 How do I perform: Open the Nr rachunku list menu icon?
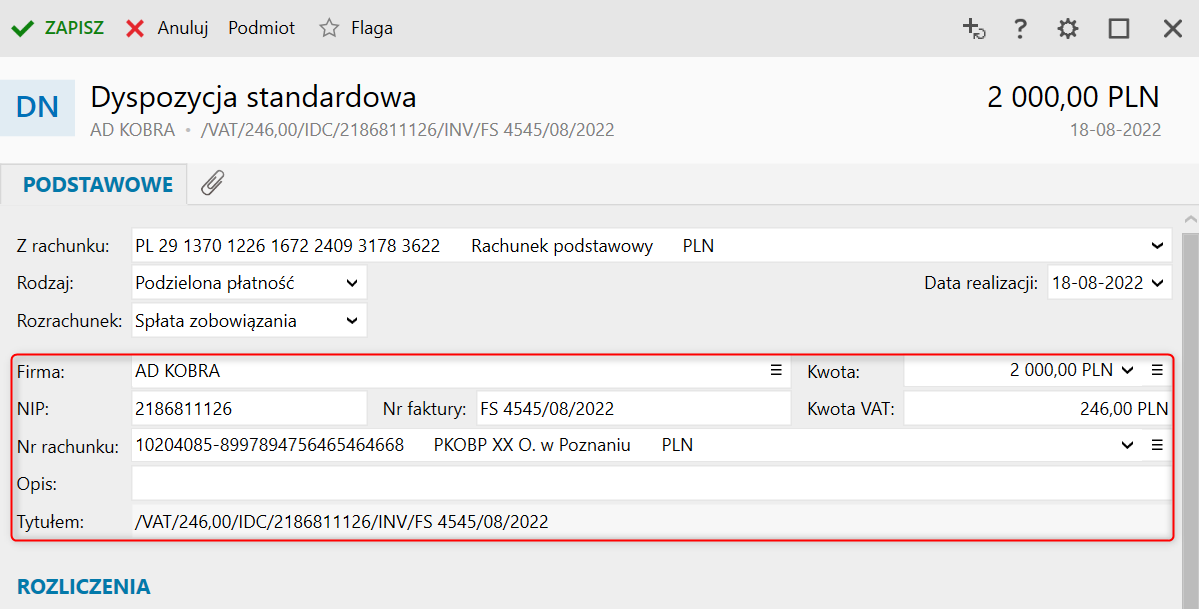(1157, 445)
